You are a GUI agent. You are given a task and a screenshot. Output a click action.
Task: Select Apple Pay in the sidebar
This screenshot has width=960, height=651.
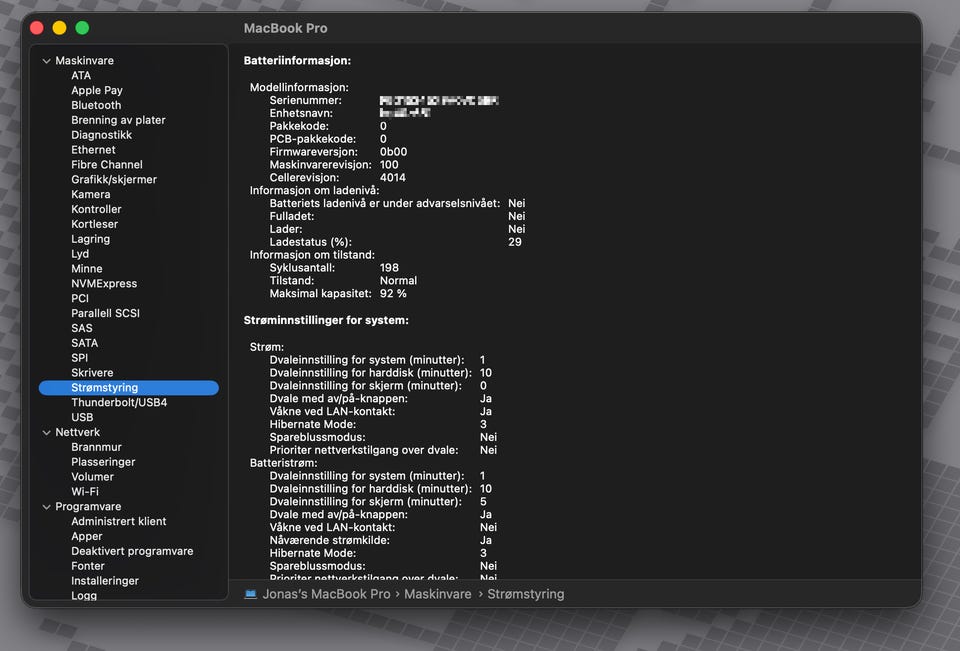97,90
